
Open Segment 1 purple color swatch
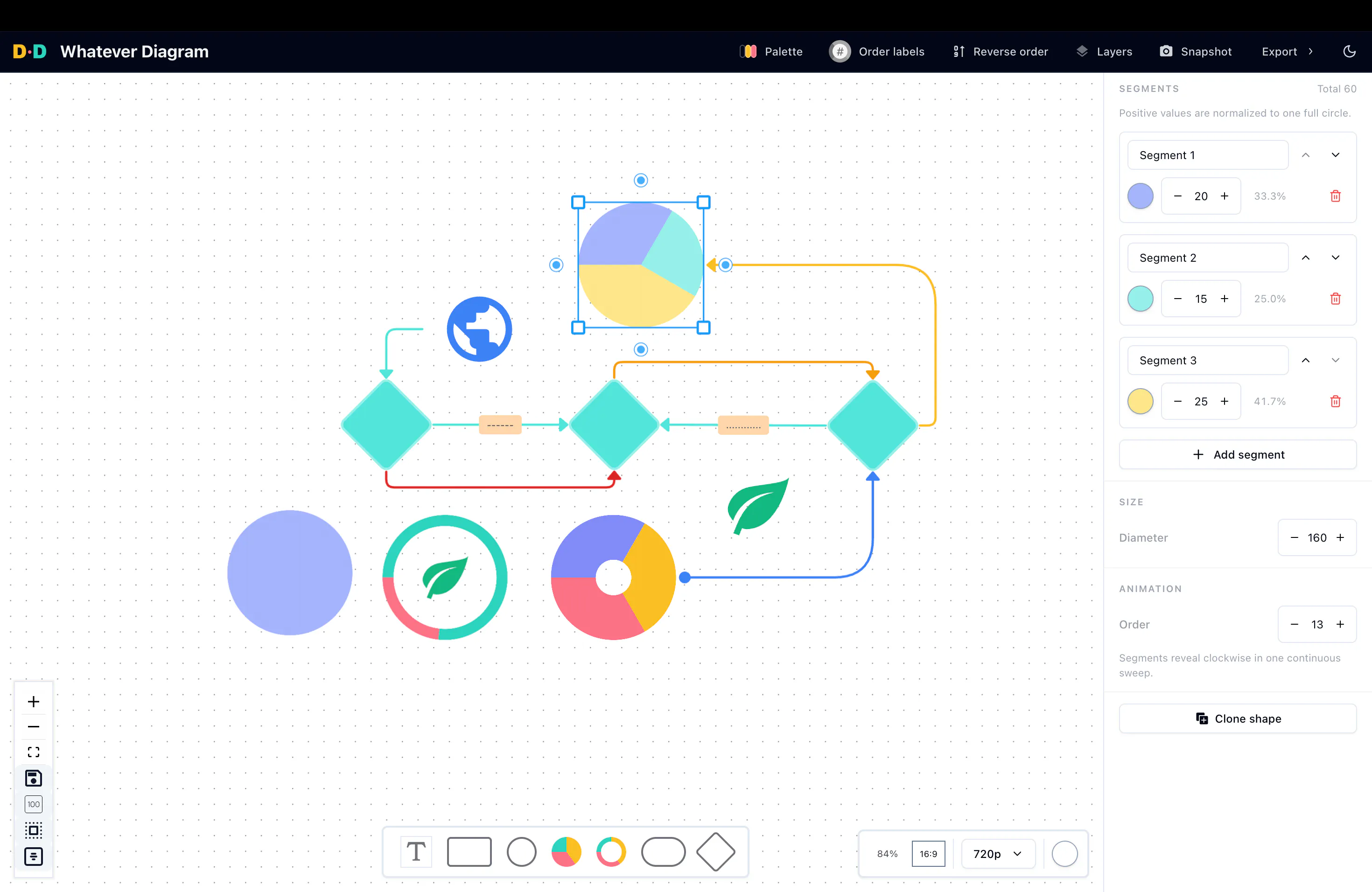coord(1140,196)
